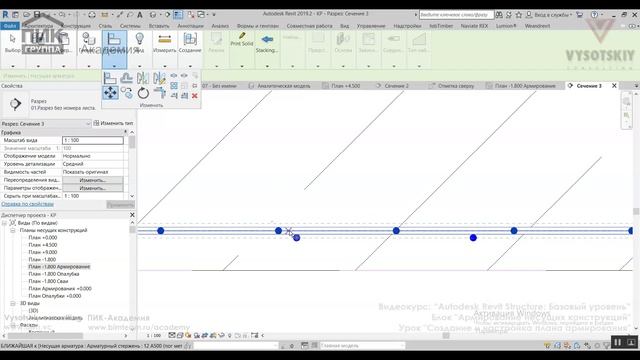Screen dimensions: 640x360
Task: Click the Align tool icon
Action: click(x=110, y=78)
